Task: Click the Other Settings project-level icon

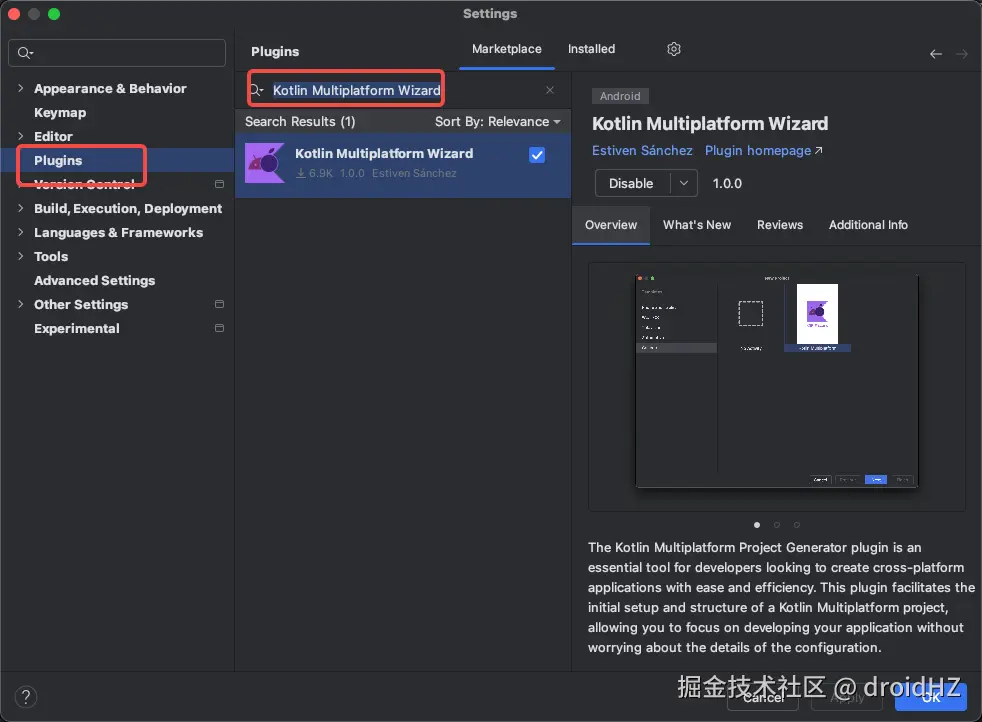Action: pyautogui.click(x=219, y=304)
